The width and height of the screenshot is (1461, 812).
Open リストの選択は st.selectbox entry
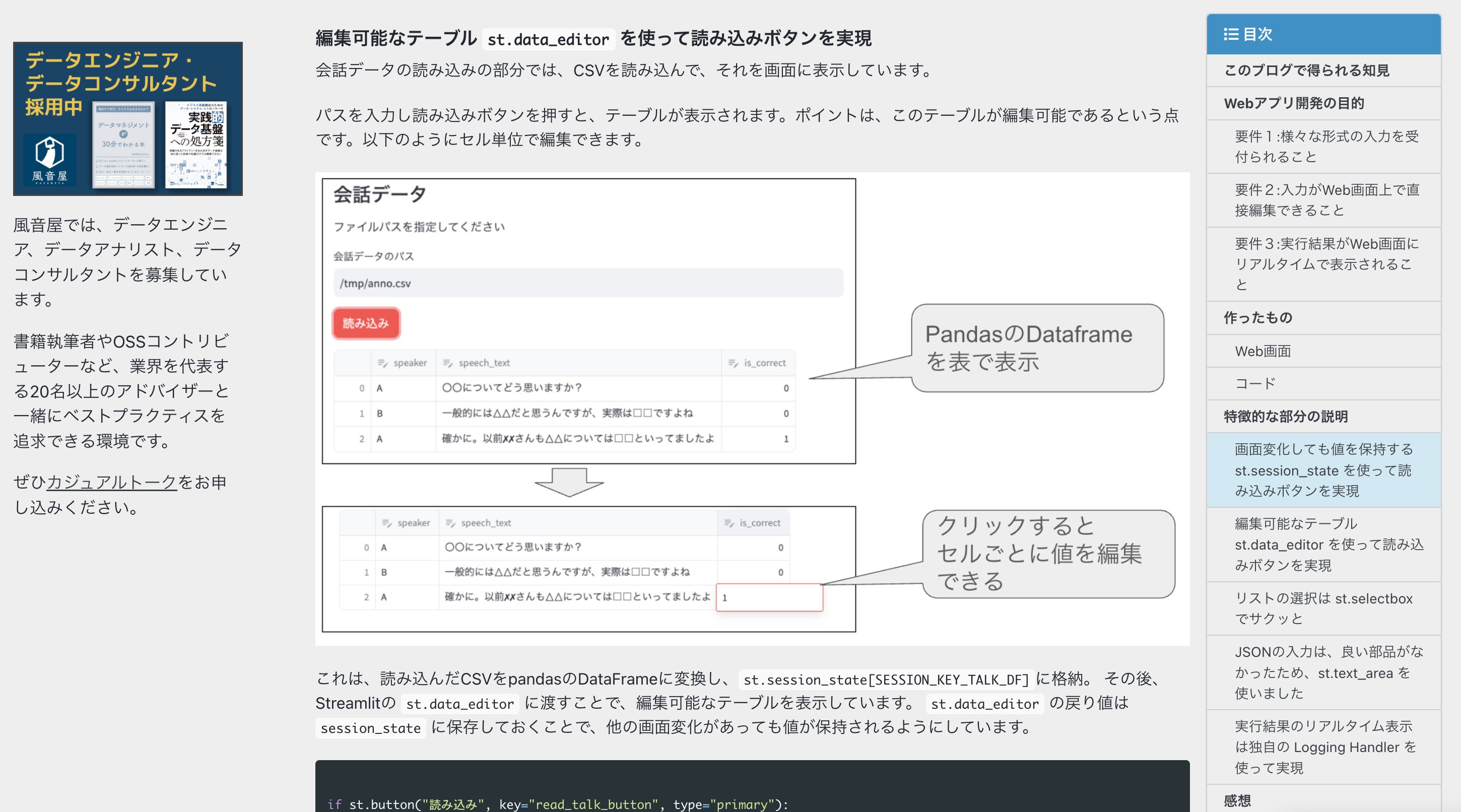(1323, 608)
